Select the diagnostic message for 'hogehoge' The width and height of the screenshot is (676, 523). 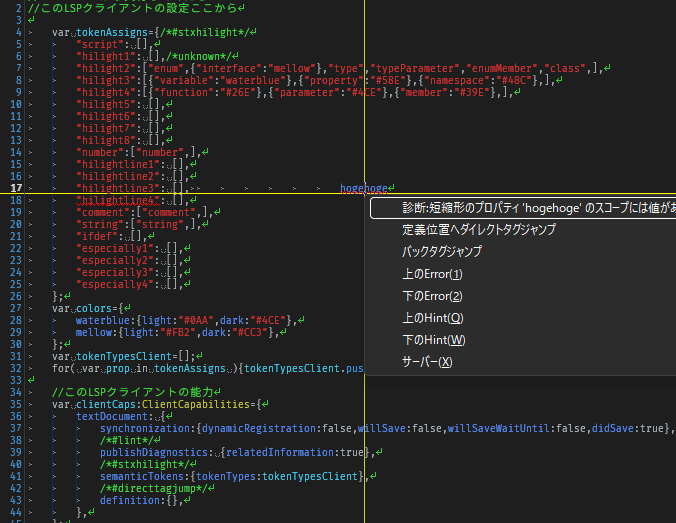pos(523,208)
